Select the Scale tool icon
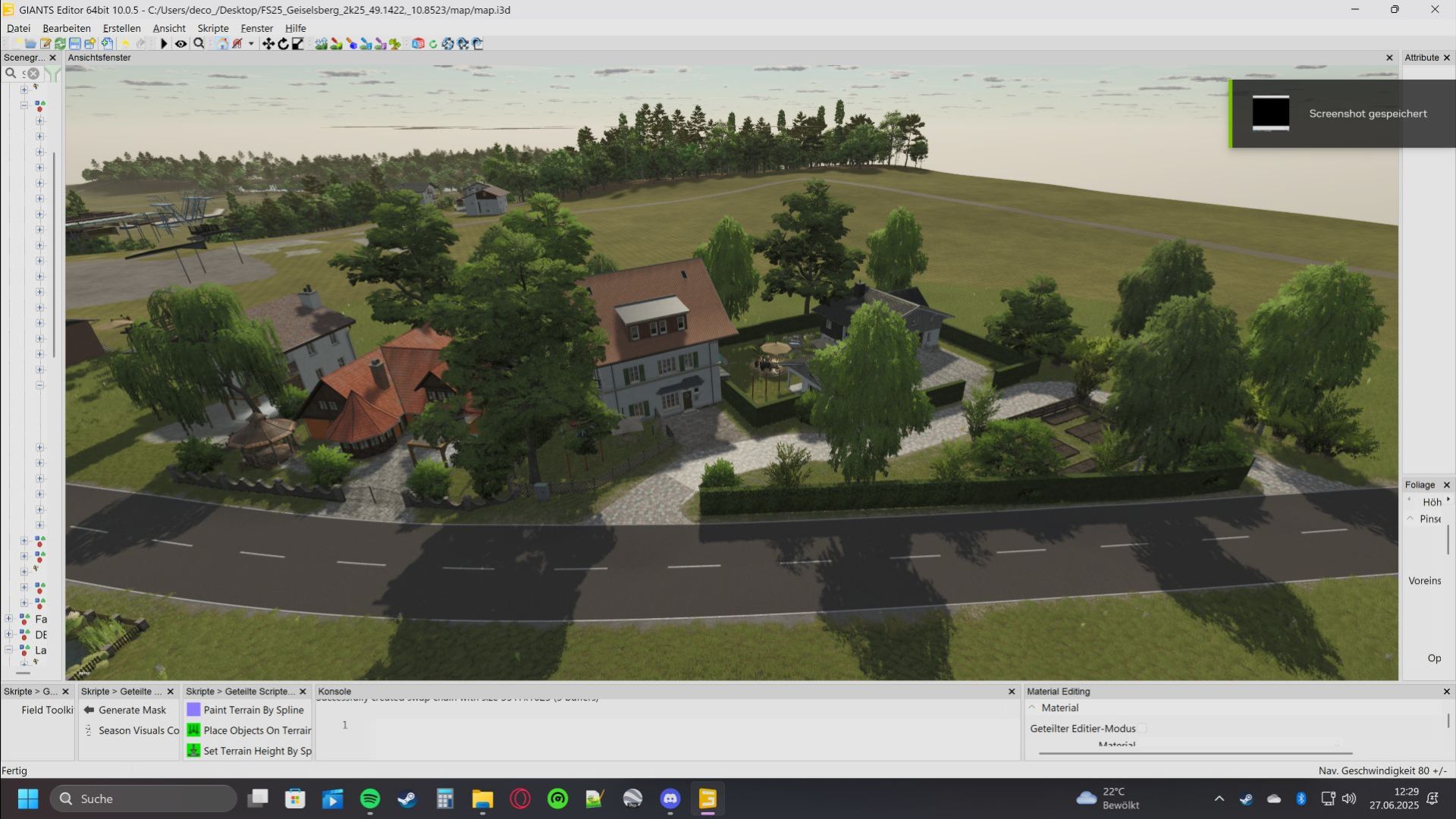 tap(298, 44)
